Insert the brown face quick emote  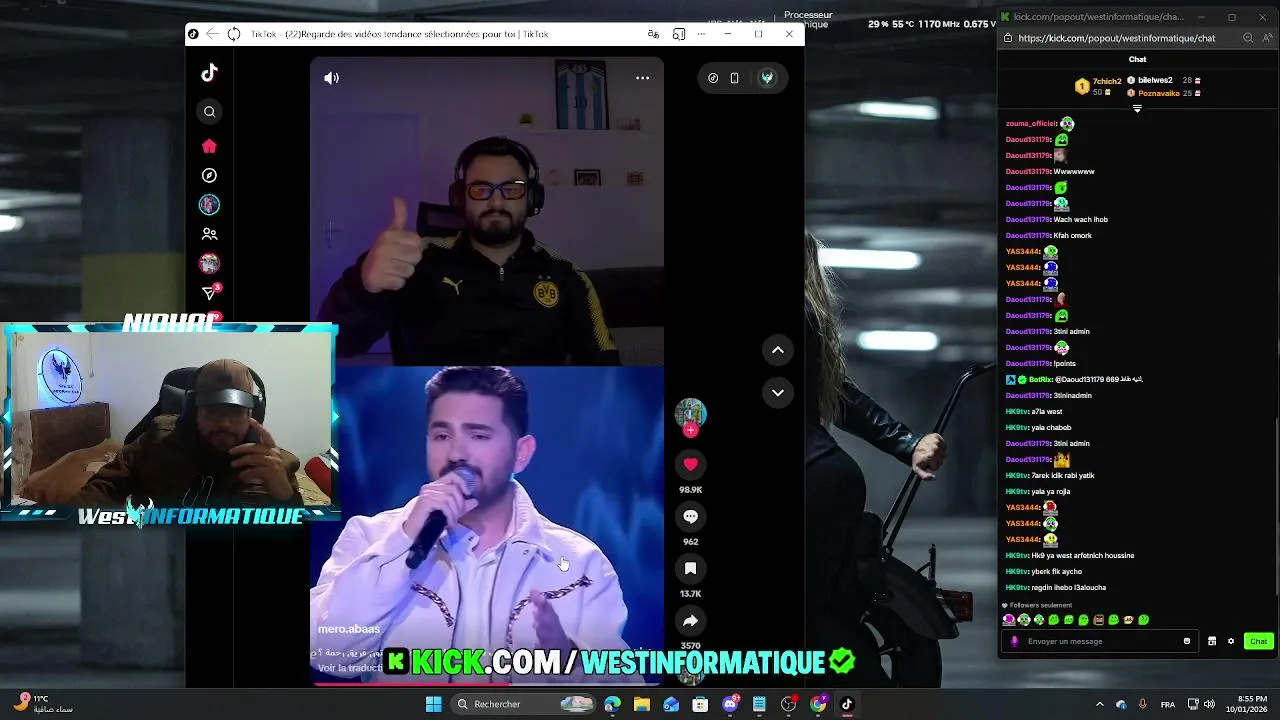coord(1098,620)
